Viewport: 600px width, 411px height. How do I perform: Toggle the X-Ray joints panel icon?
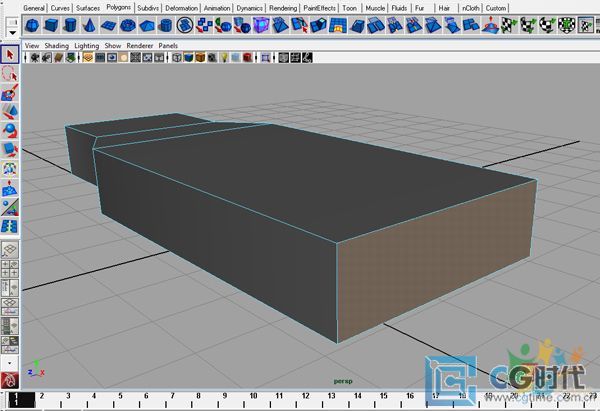click(307, 58)
